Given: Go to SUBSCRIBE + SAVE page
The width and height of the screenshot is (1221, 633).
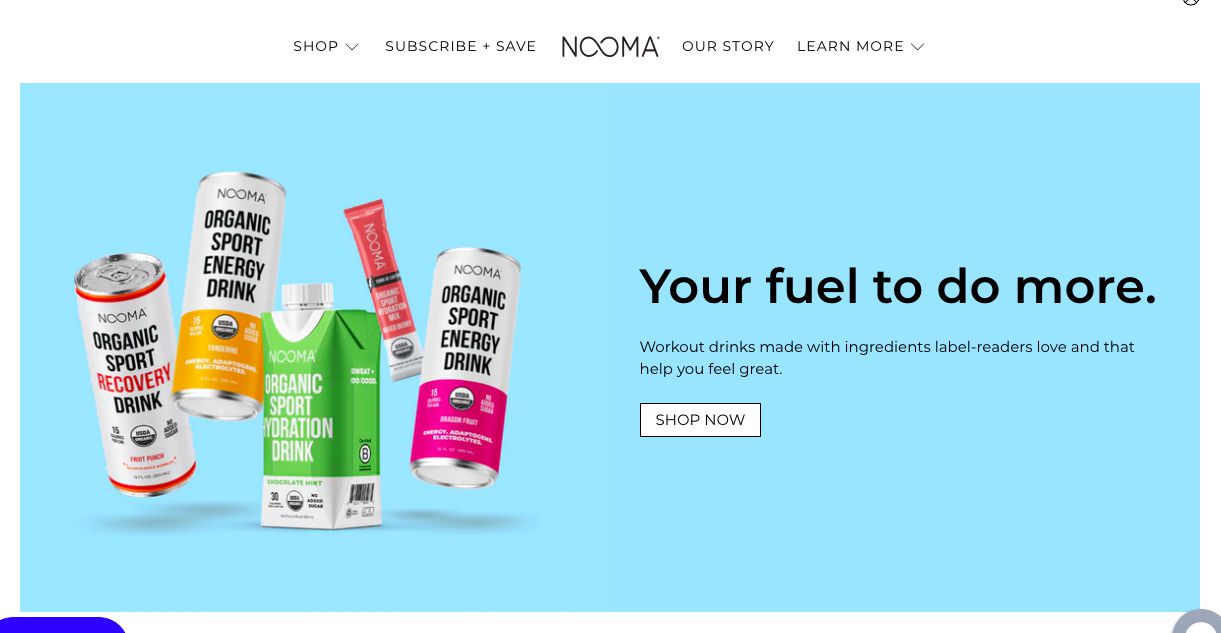Looking at the screenshot, I should (x=461, y=46).
